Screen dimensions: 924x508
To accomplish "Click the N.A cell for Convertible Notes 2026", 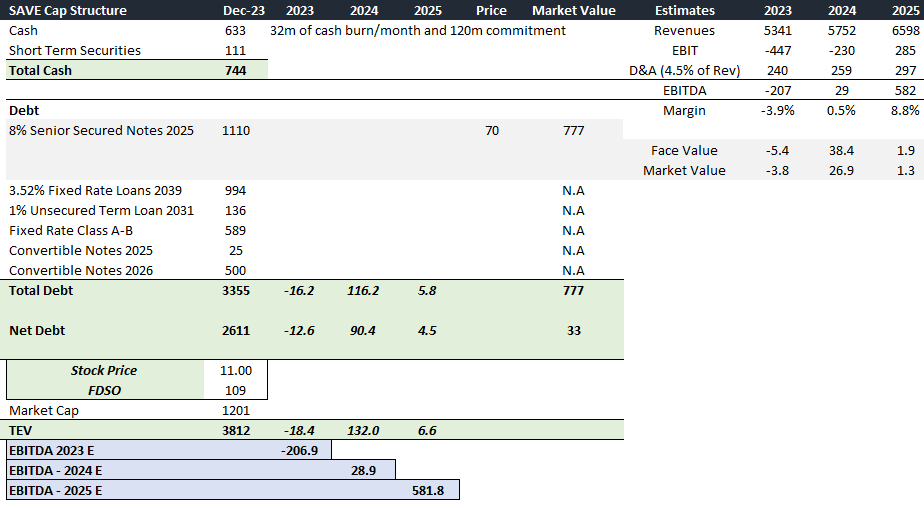I will click(x=573, y=271).
